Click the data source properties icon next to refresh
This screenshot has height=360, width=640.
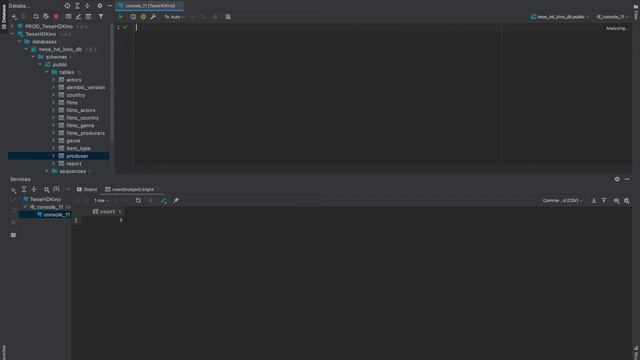pos(46,17)
